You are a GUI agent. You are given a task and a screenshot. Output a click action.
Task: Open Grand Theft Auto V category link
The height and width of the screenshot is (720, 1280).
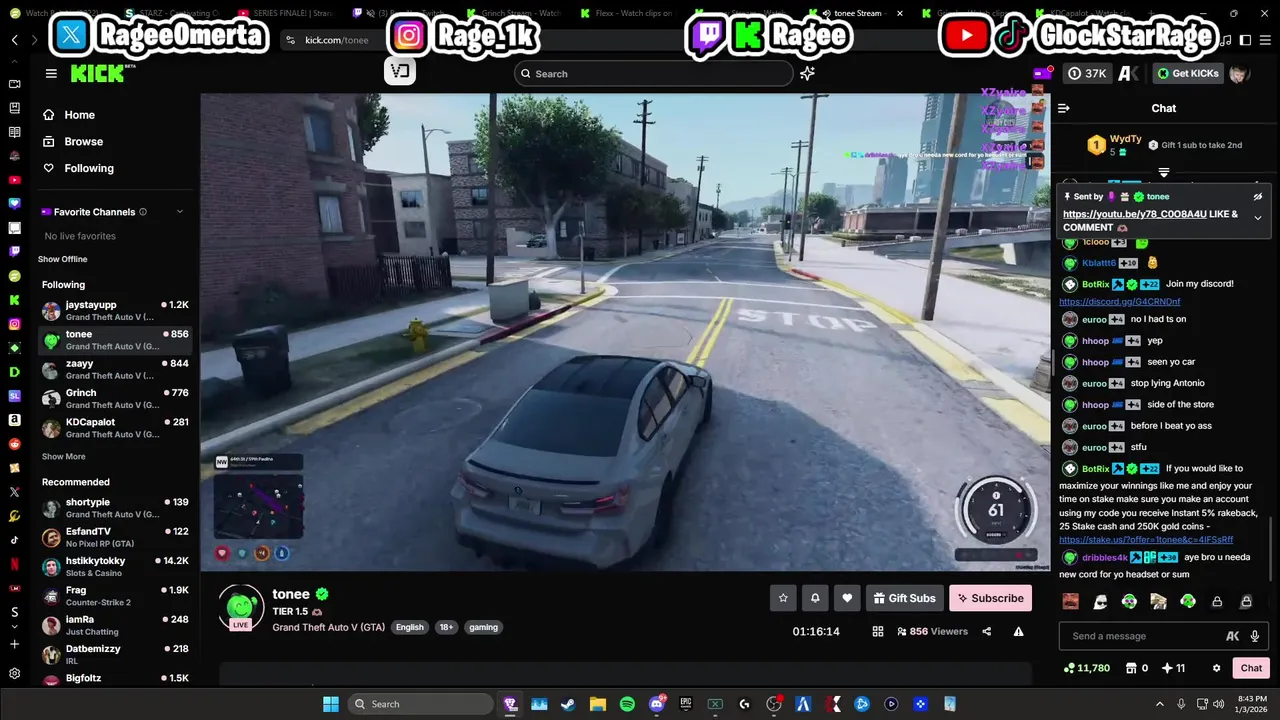coord(328,627)
